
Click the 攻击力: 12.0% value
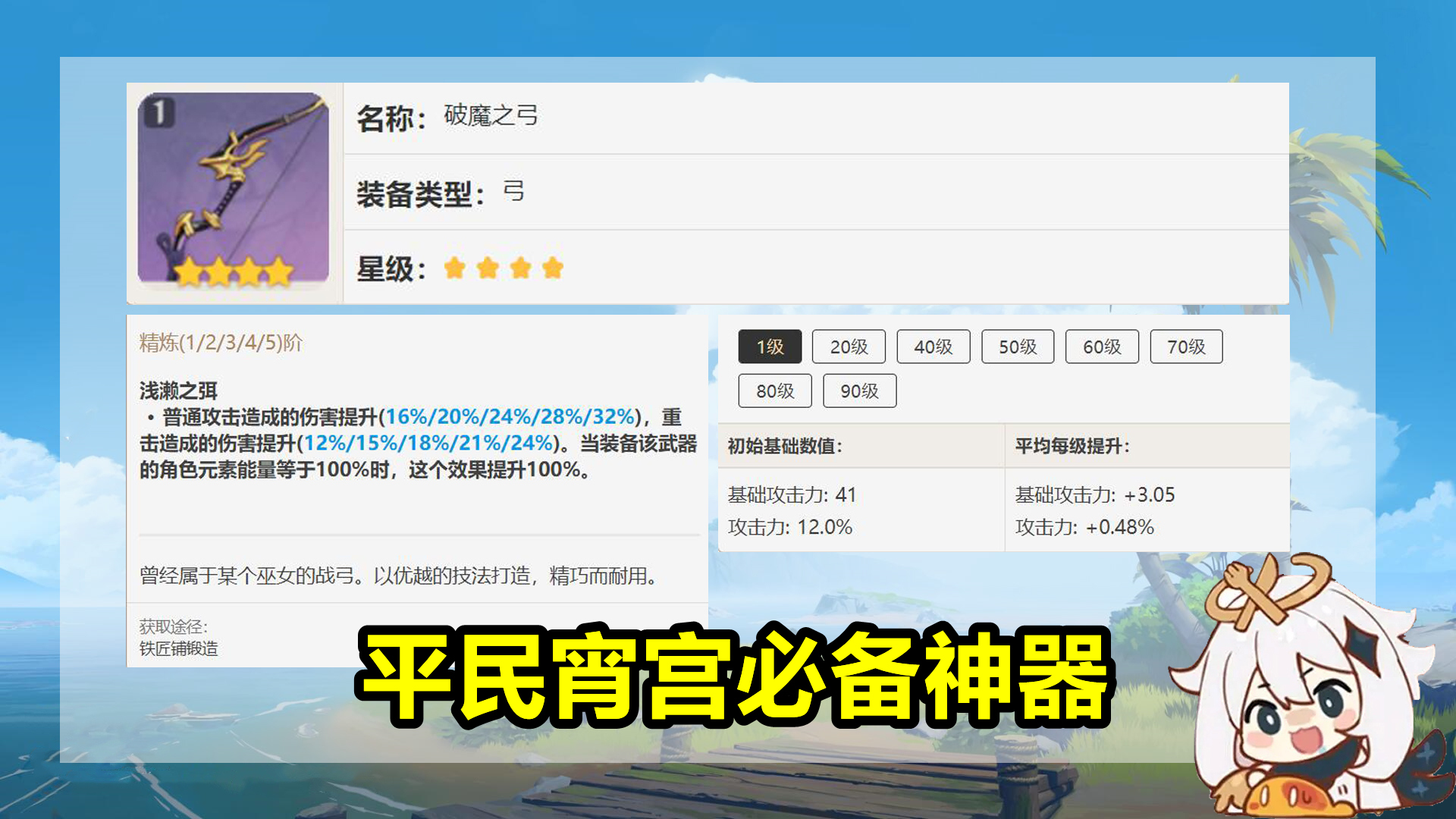tap(789, 527)
